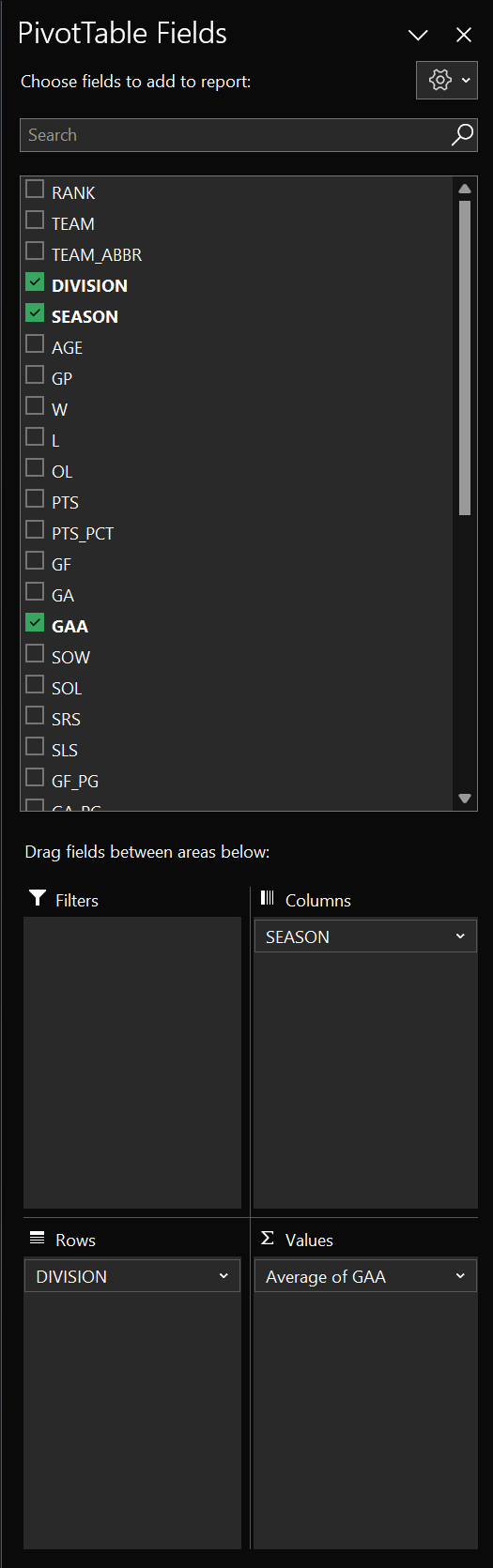This screenshot has height=1568, width=493.
Task: Click the Values sigma icon
Action: point(268,1238)
